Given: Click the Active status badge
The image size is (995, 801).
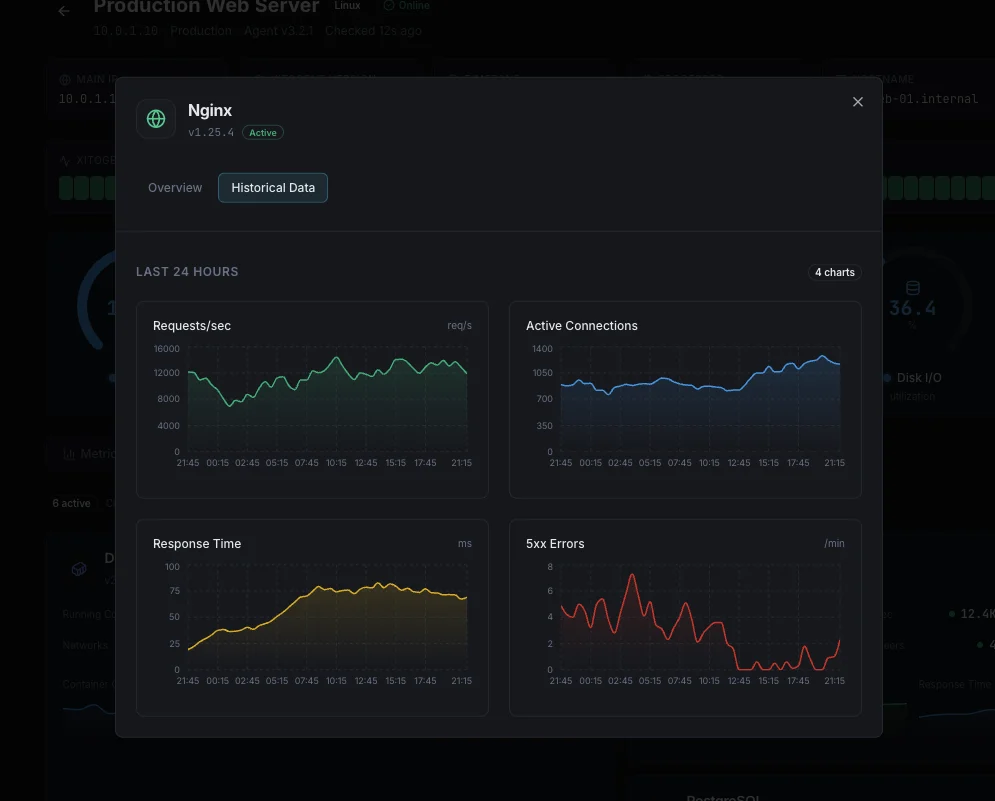Looking at the screenshot, I should [263, 133].
